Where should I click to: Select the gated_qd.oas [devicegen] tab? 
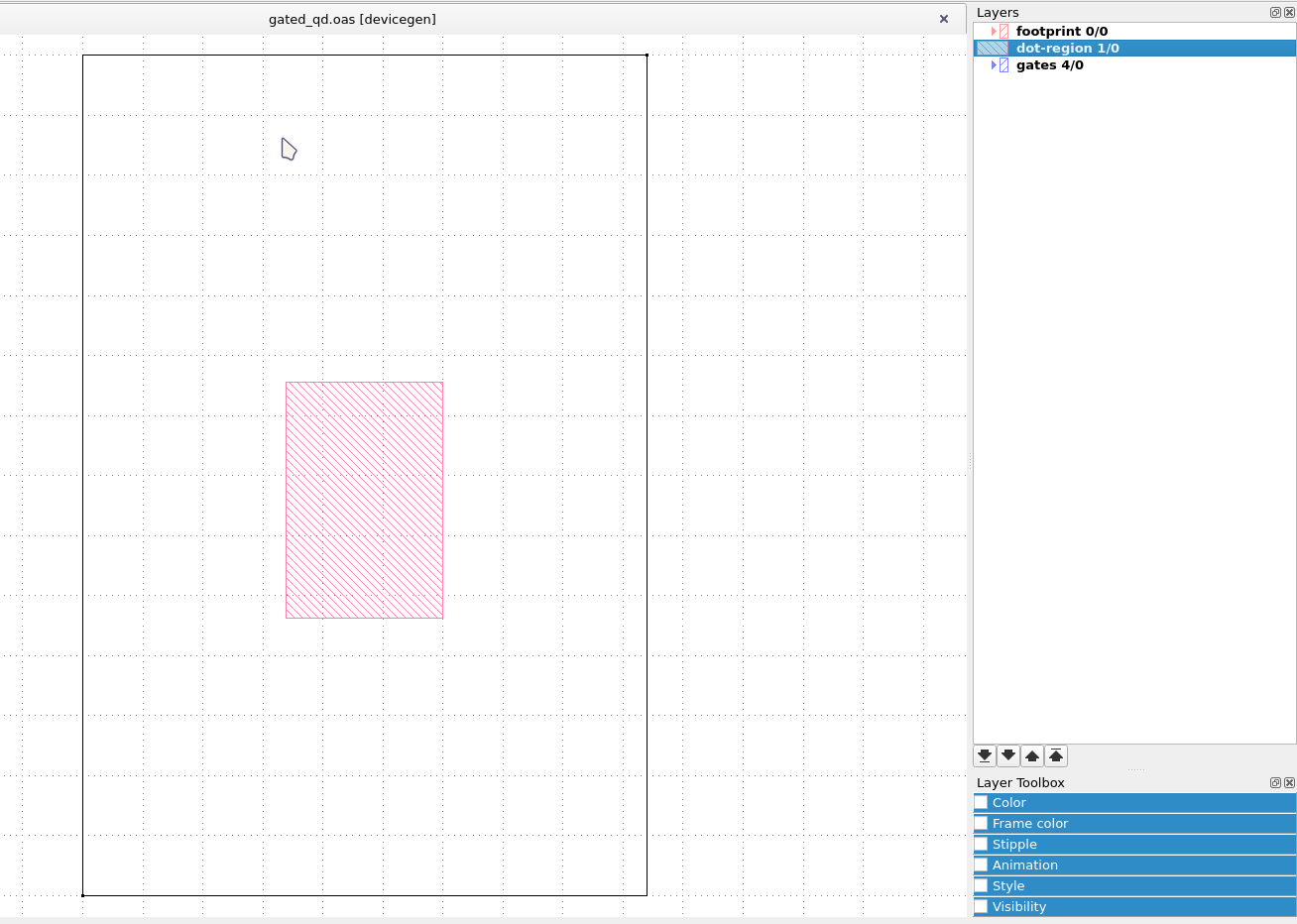(352, 19)
